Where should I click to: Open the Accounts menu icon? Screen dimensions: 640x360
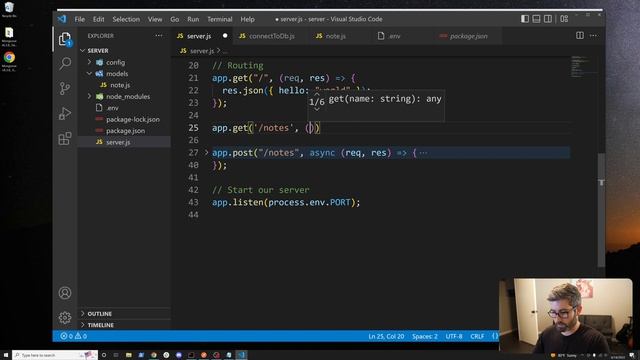tap(65, 293)
